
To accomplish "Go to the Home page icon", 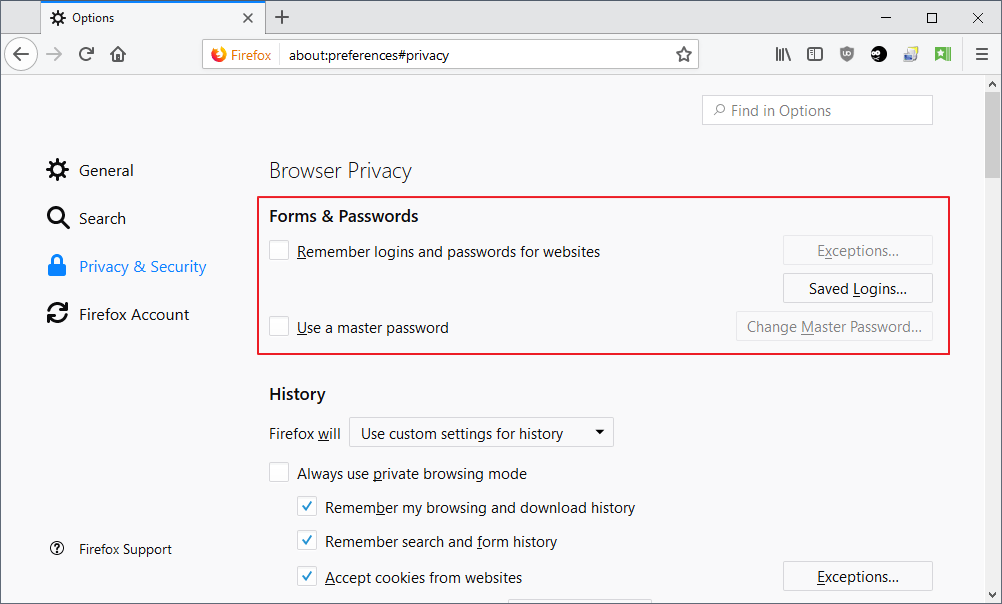I will point(118,54).
